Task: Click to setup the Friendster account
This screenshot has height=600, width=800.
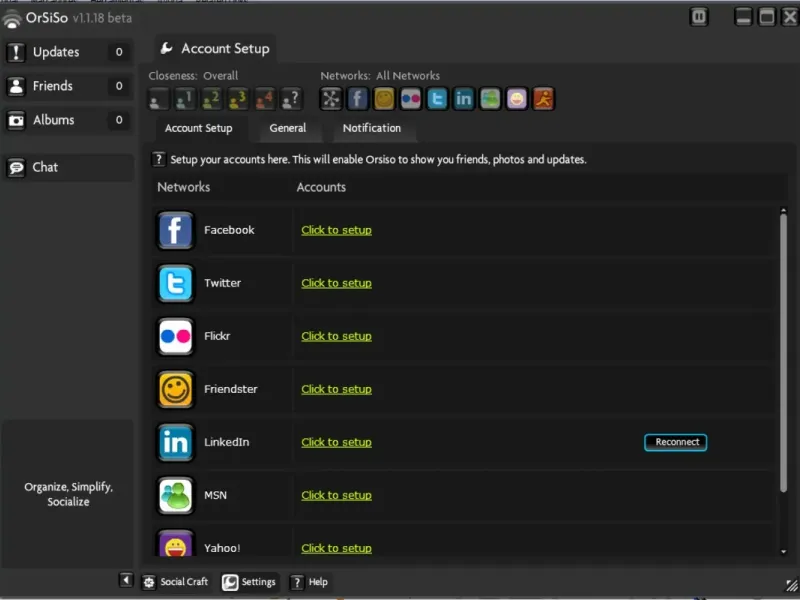Action: point(336,389)
